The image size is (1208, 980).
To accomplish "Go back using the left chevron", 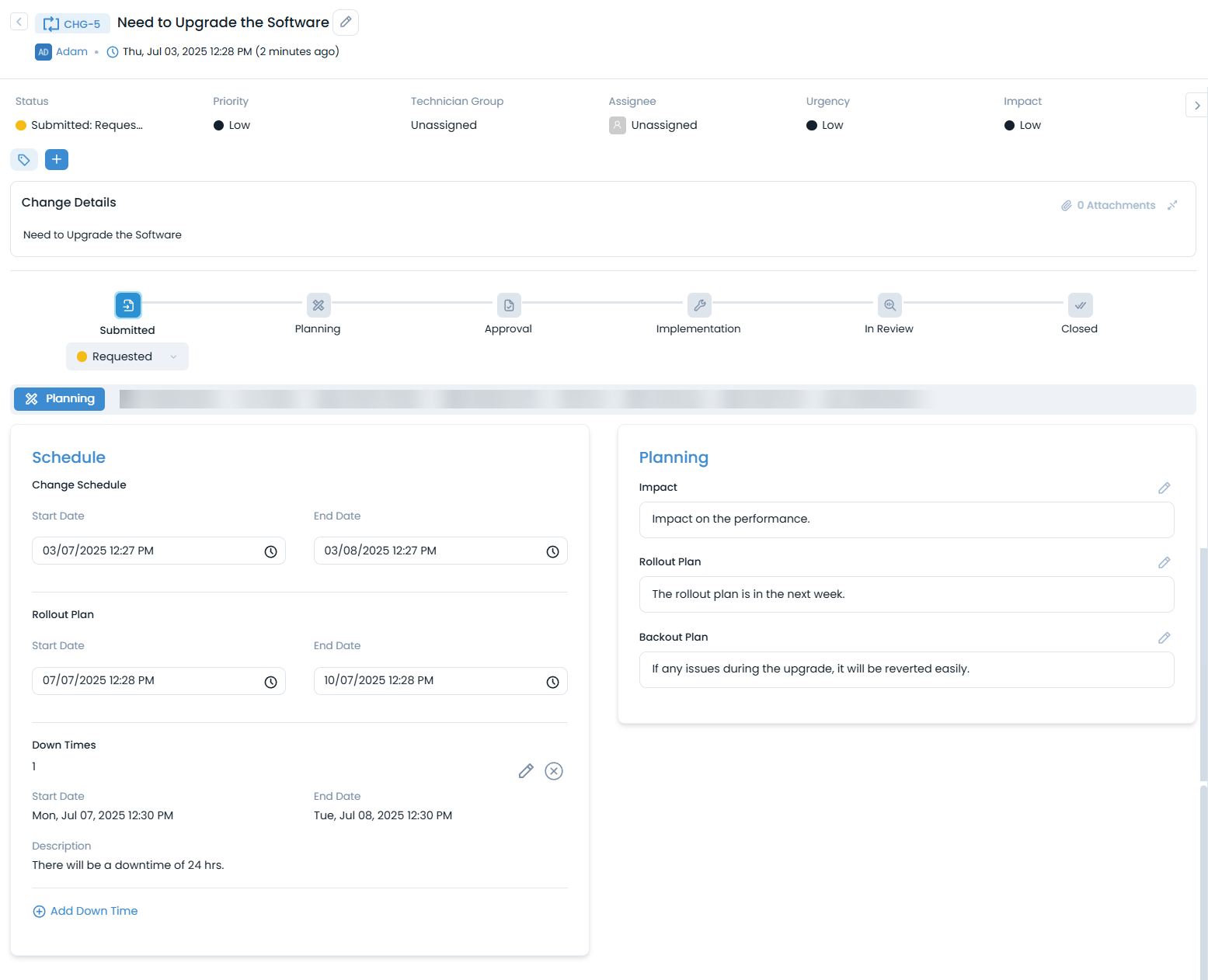I will 19,22.
